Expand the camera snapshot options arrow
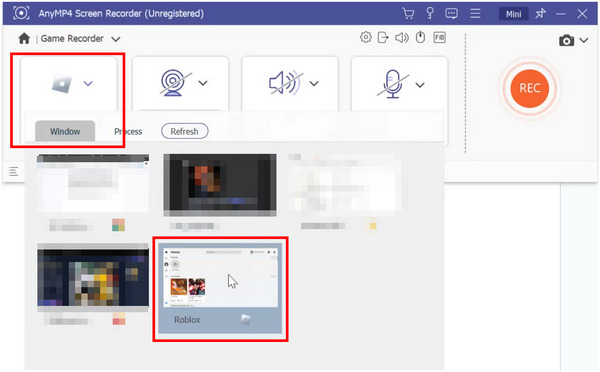Screen dimensions: 600x372 [x=584, y=40]
